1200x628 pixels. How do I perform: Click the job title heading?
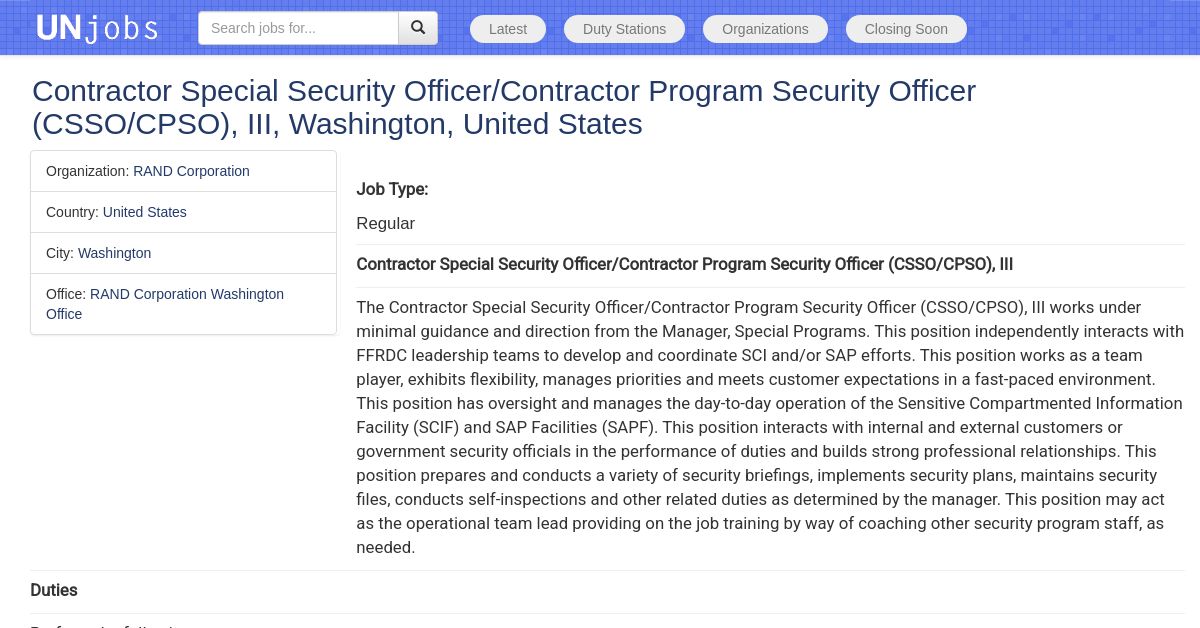503,107
